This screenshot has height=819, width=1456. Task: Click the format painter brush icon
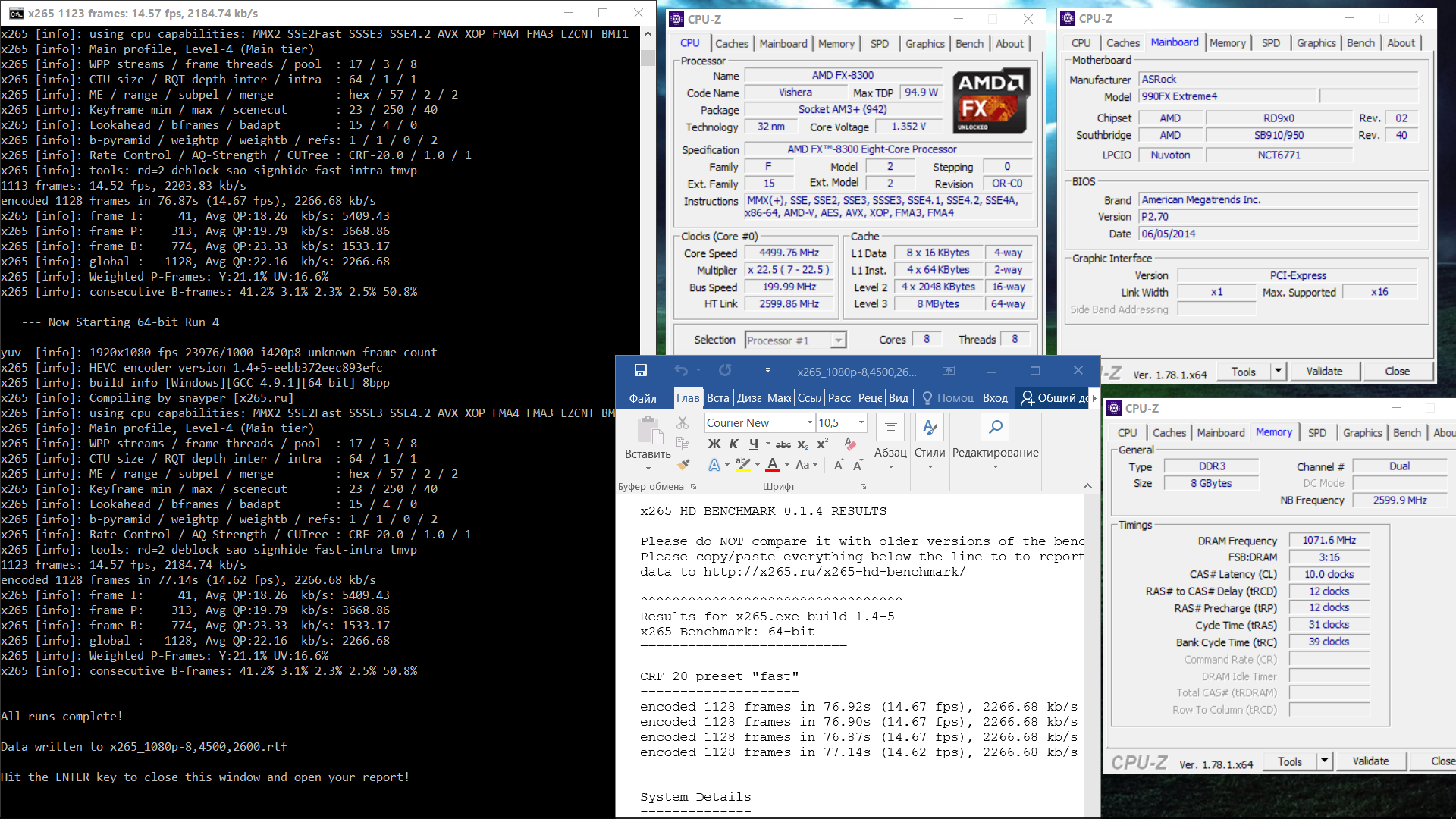coord(683,464)
